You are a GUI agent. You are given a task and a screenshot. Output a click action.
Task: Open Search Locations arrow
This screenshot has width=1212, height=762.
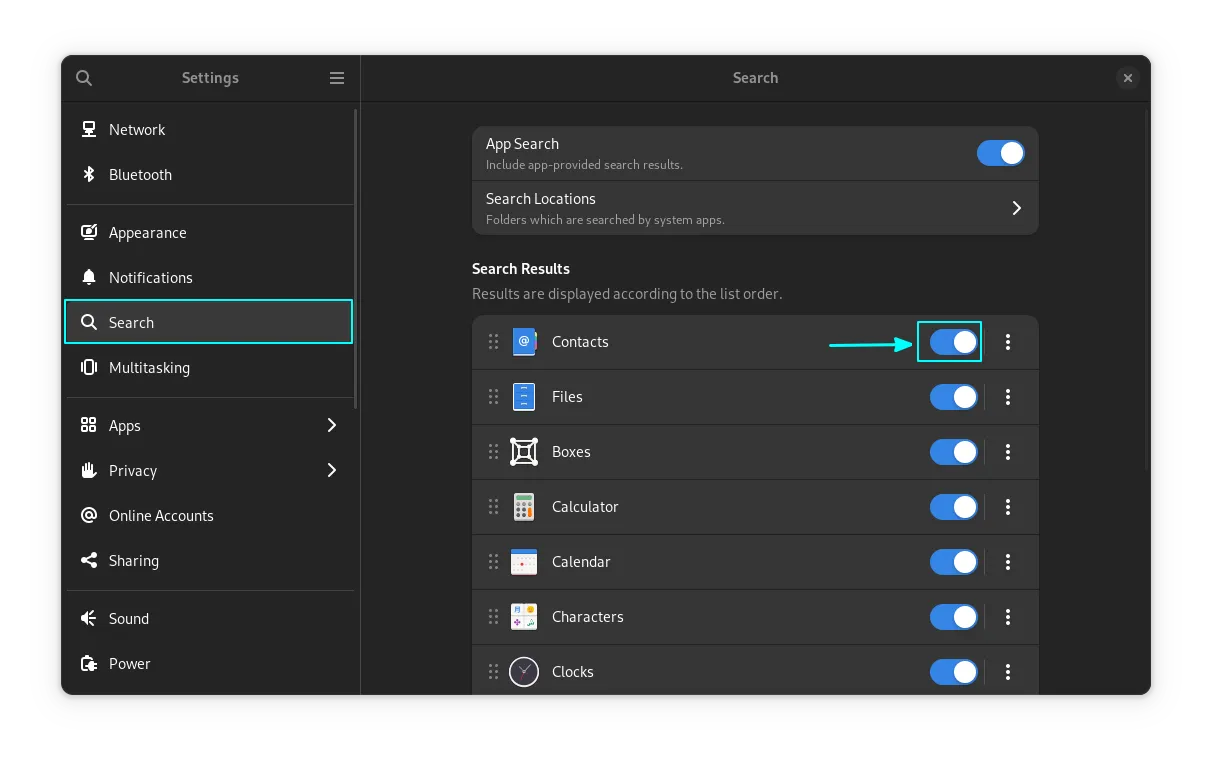(1016, 208)
